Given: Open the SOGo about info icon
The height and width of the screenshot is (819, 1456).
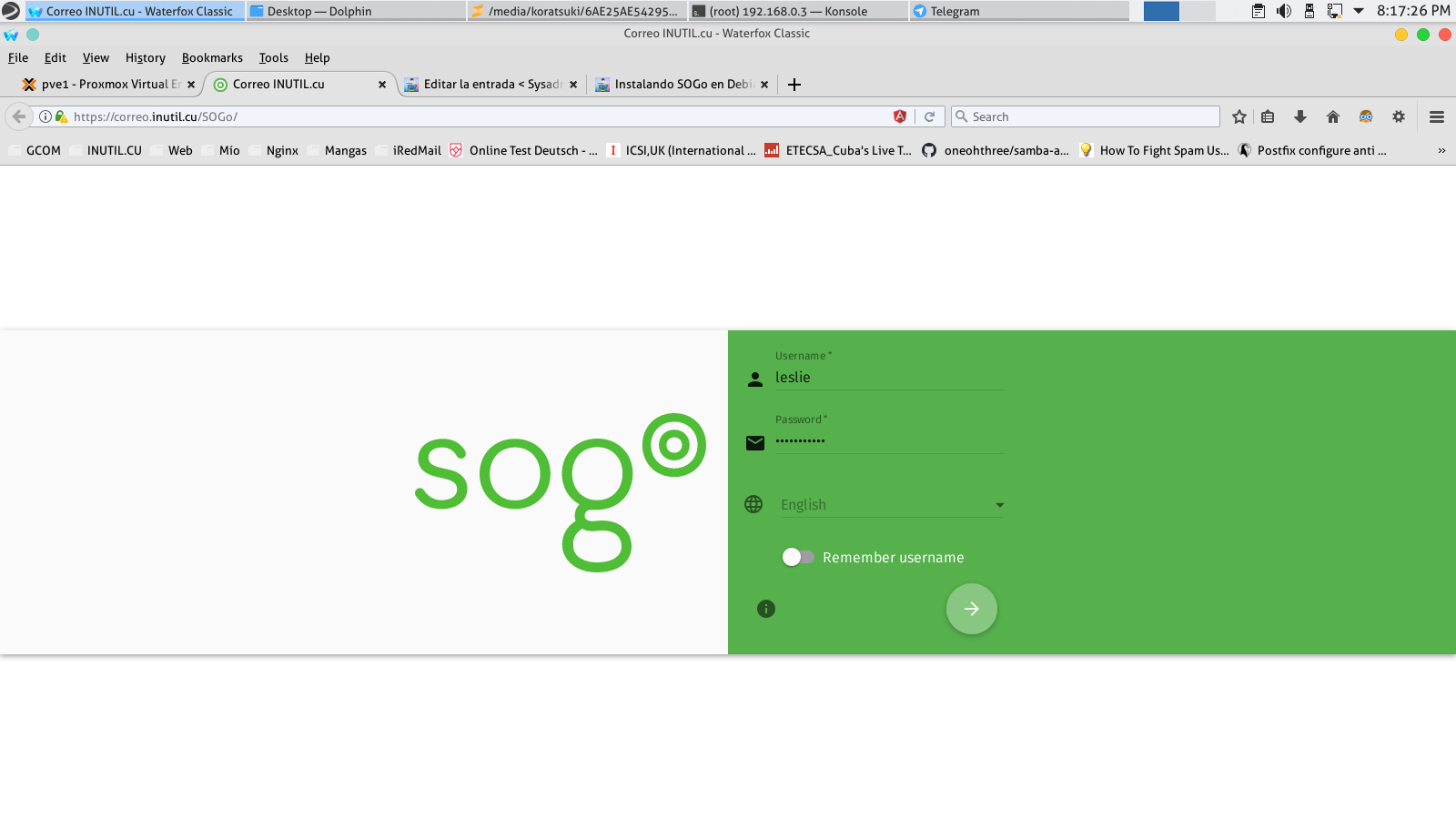Looking at the screenshot, I should pyautogui.click(x=766, y=609).
